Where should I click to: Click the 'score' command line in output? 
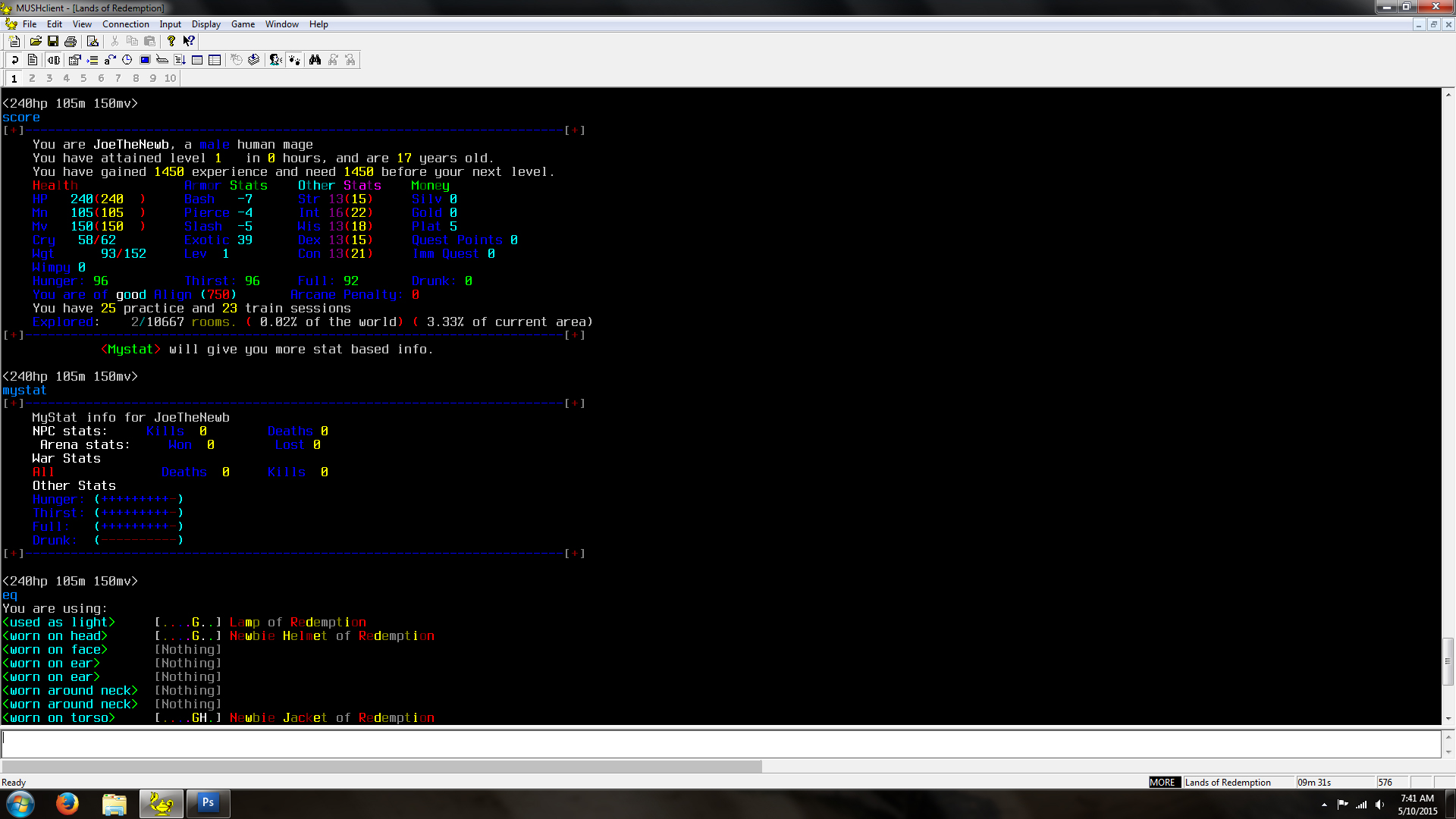[21, 118]
